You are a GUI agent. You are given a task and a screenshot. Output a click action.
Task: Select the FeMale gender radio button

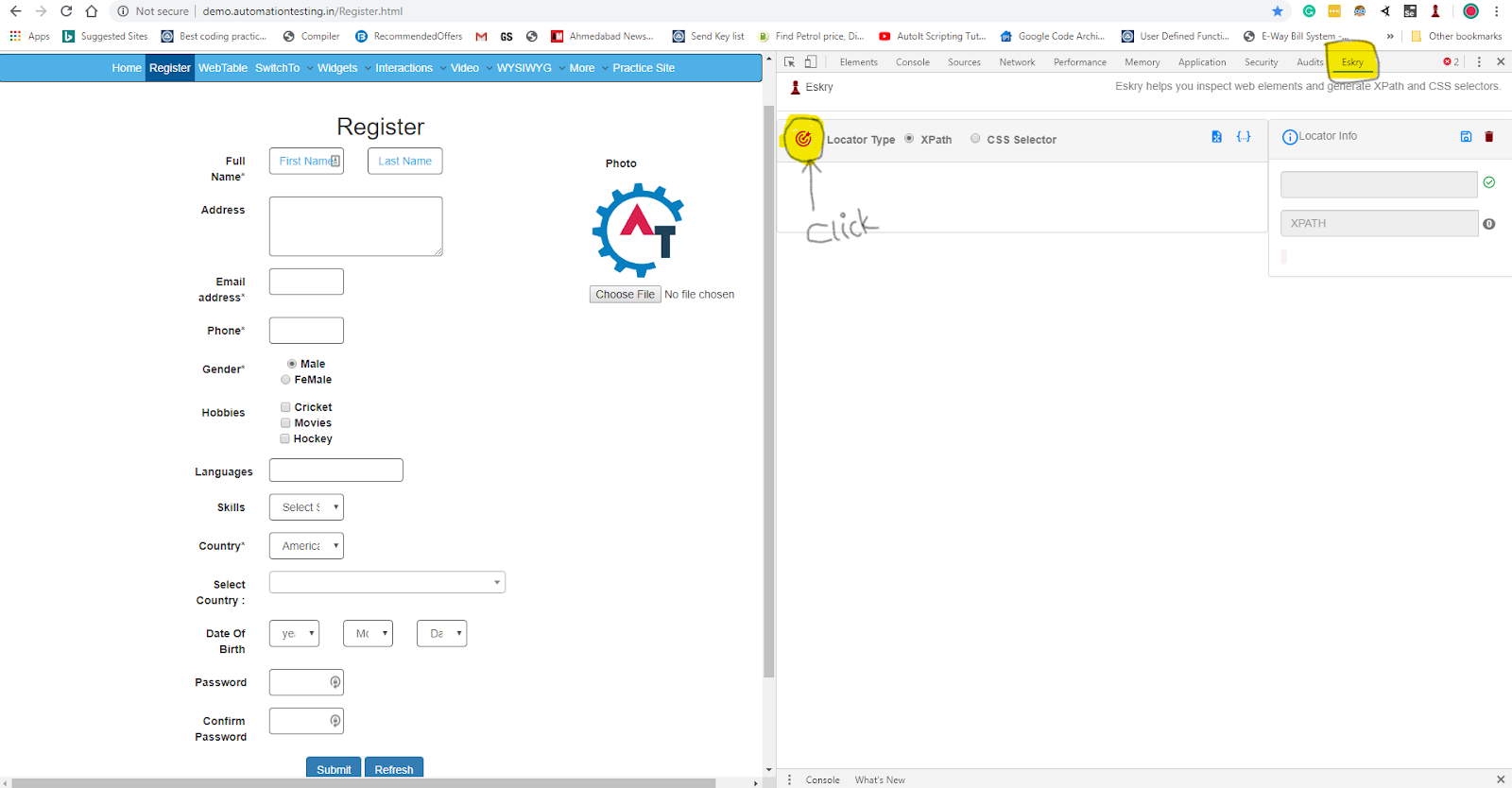pos(285,380)
